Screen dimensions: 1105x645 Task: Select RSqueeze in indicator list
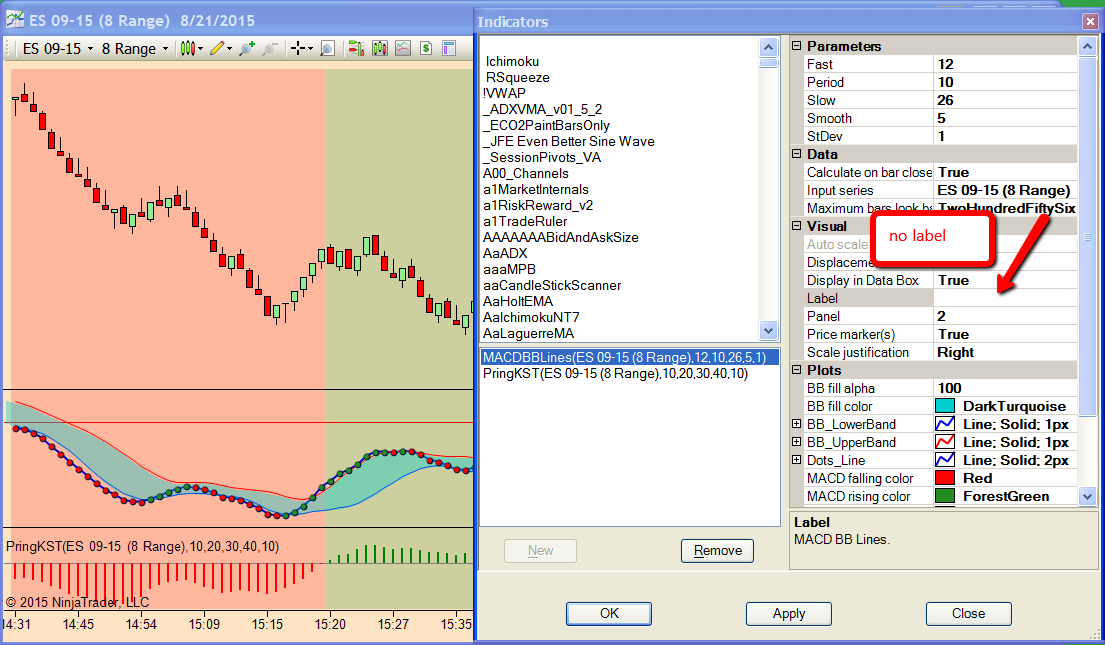click(x=517, y=78)
